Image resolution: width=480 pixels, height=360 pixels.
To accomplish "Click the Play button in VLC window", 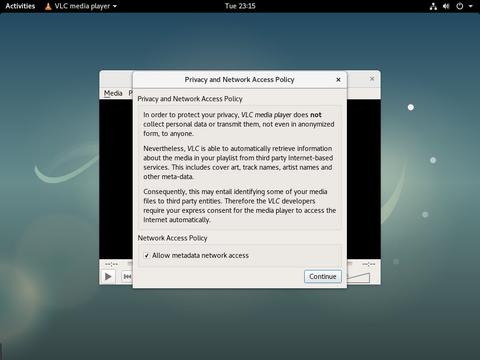I will 108,276.
